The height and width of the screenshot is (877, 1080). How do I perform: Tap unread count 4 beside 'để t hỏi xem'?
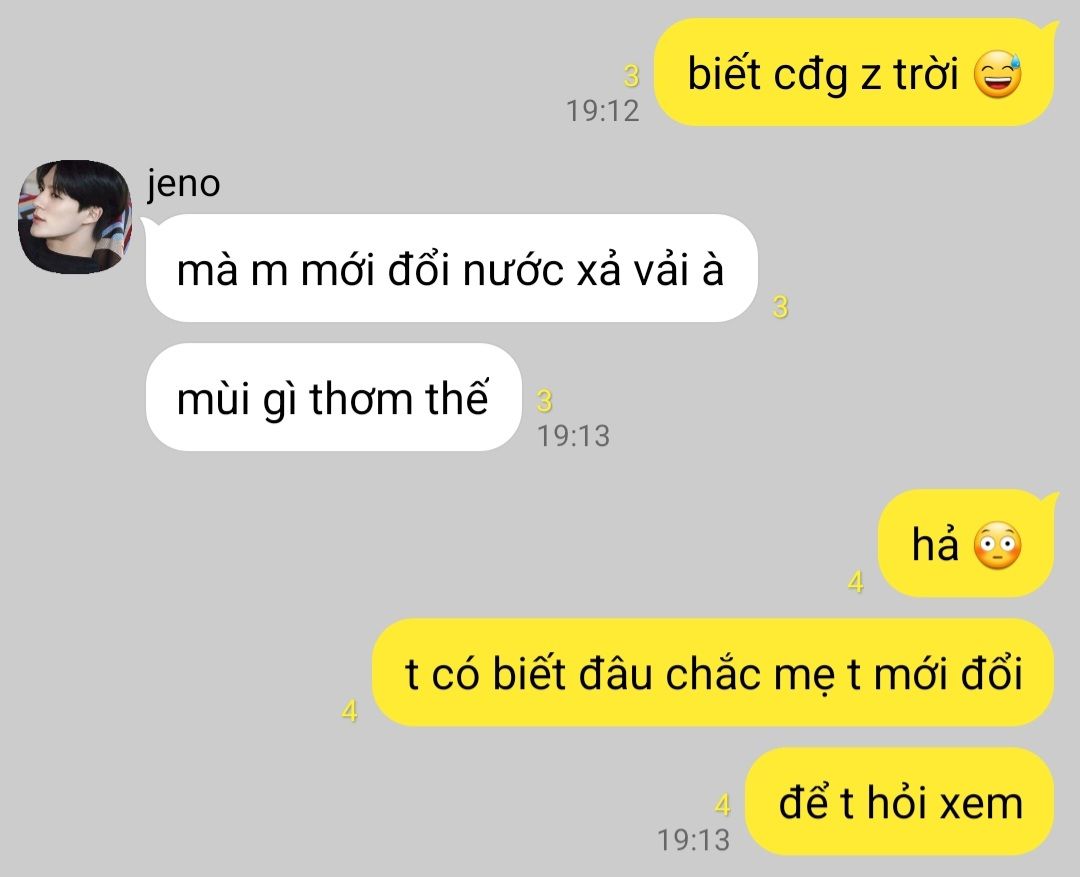coord(723,805)
